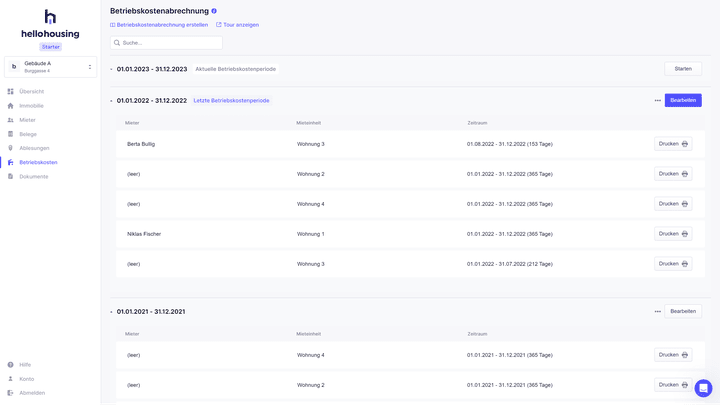Click Starten for the 2023 period
720x405 pixels.
point(683,69)
